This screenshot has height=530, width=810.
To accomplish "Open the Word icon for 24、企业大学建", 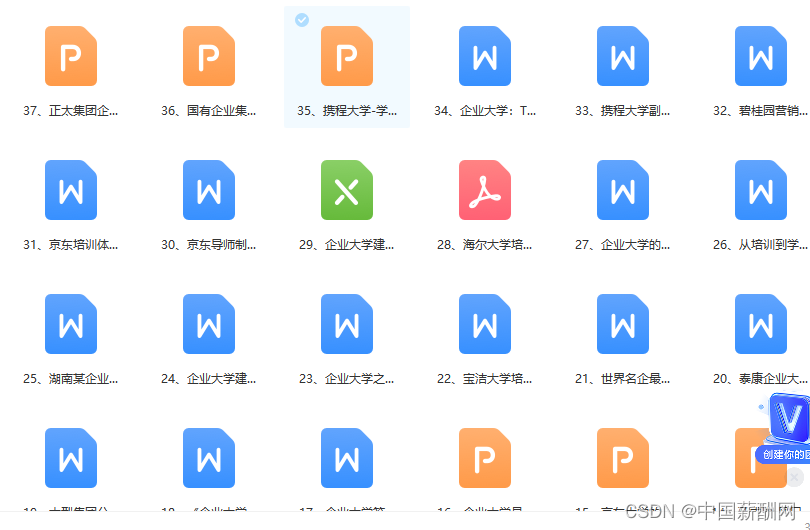I will pyautogui.click(x=209, y=324).
